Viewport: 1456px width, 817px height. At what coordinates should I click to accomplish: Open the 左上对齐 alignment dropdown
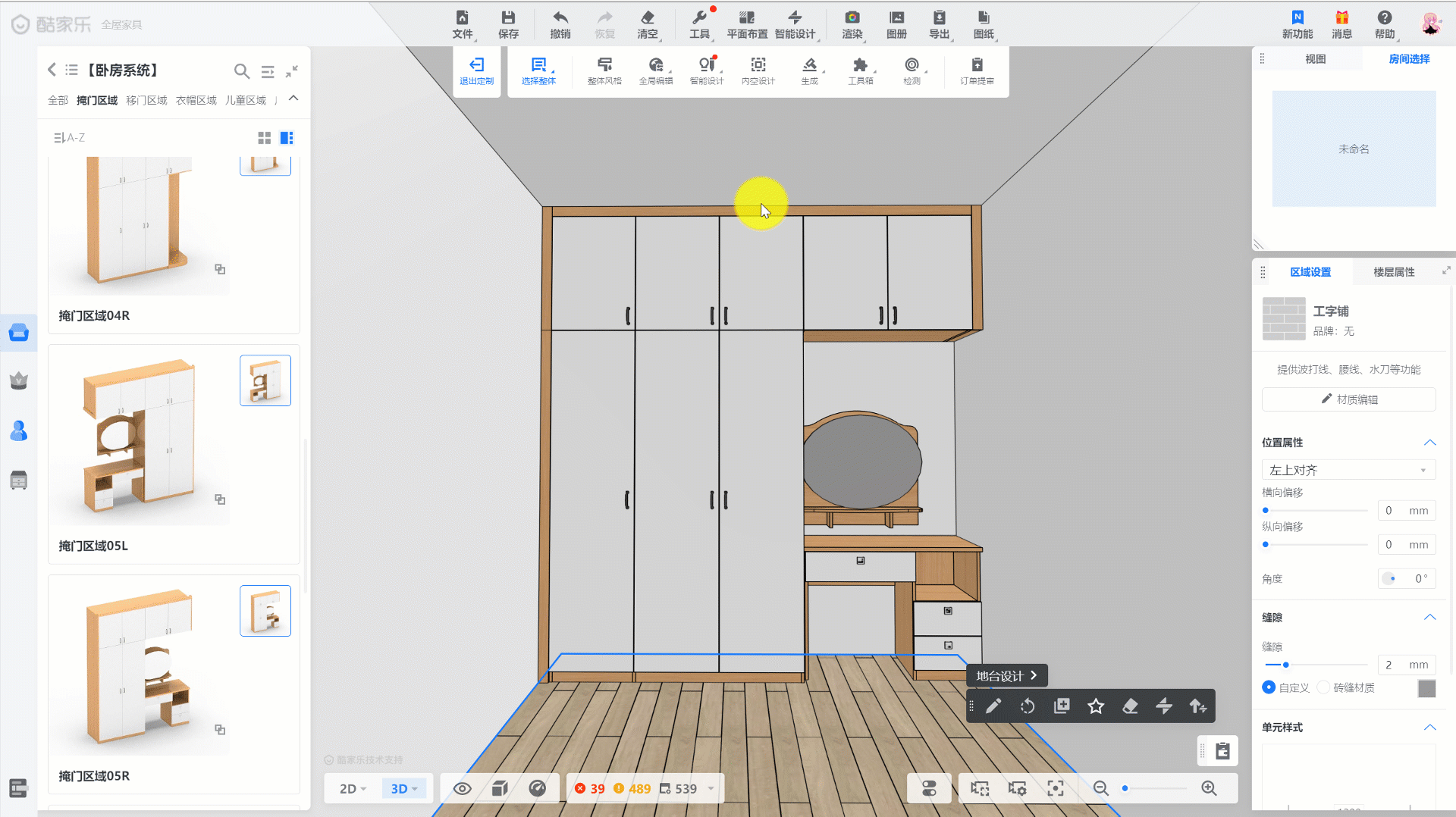(x=1348, y=470)
